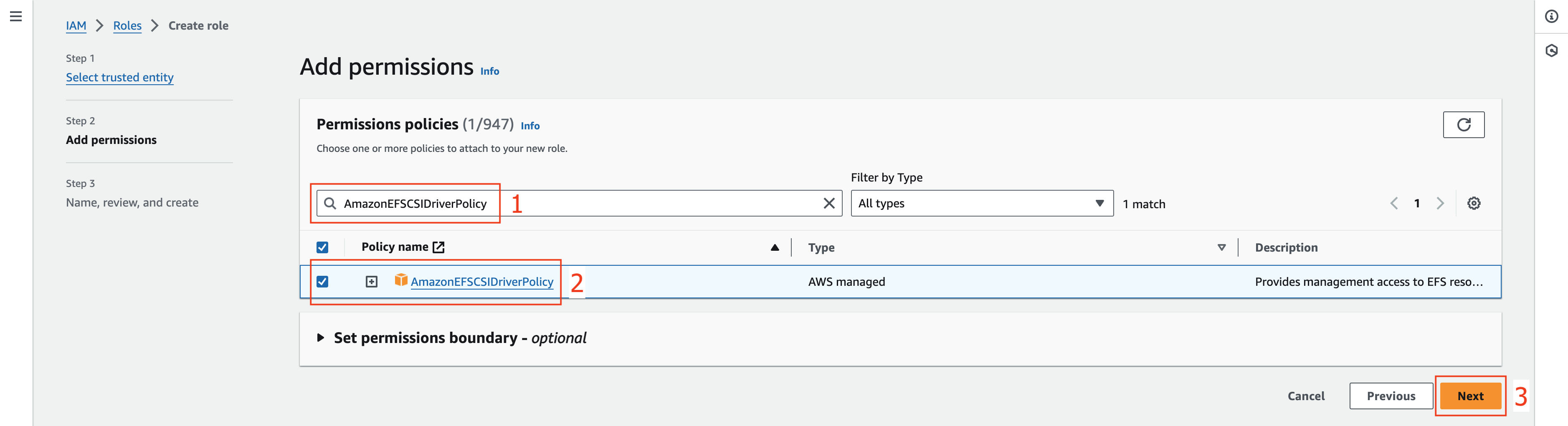Open the info help panel icon

pyautogui.click(x=1552, y=16)
